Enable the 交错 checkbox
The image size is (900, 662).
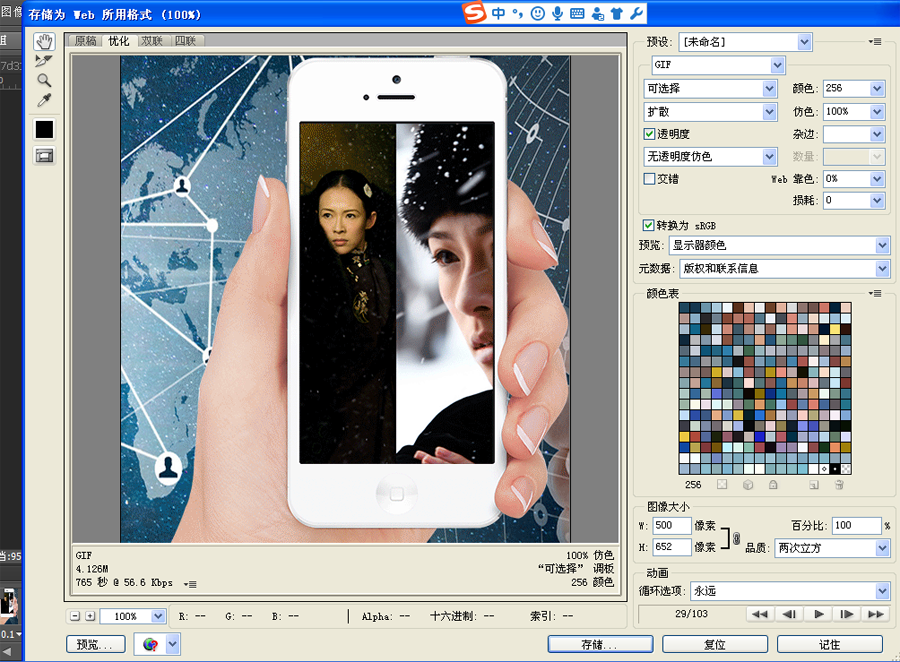pyautogui.click(x=649, y=178)
